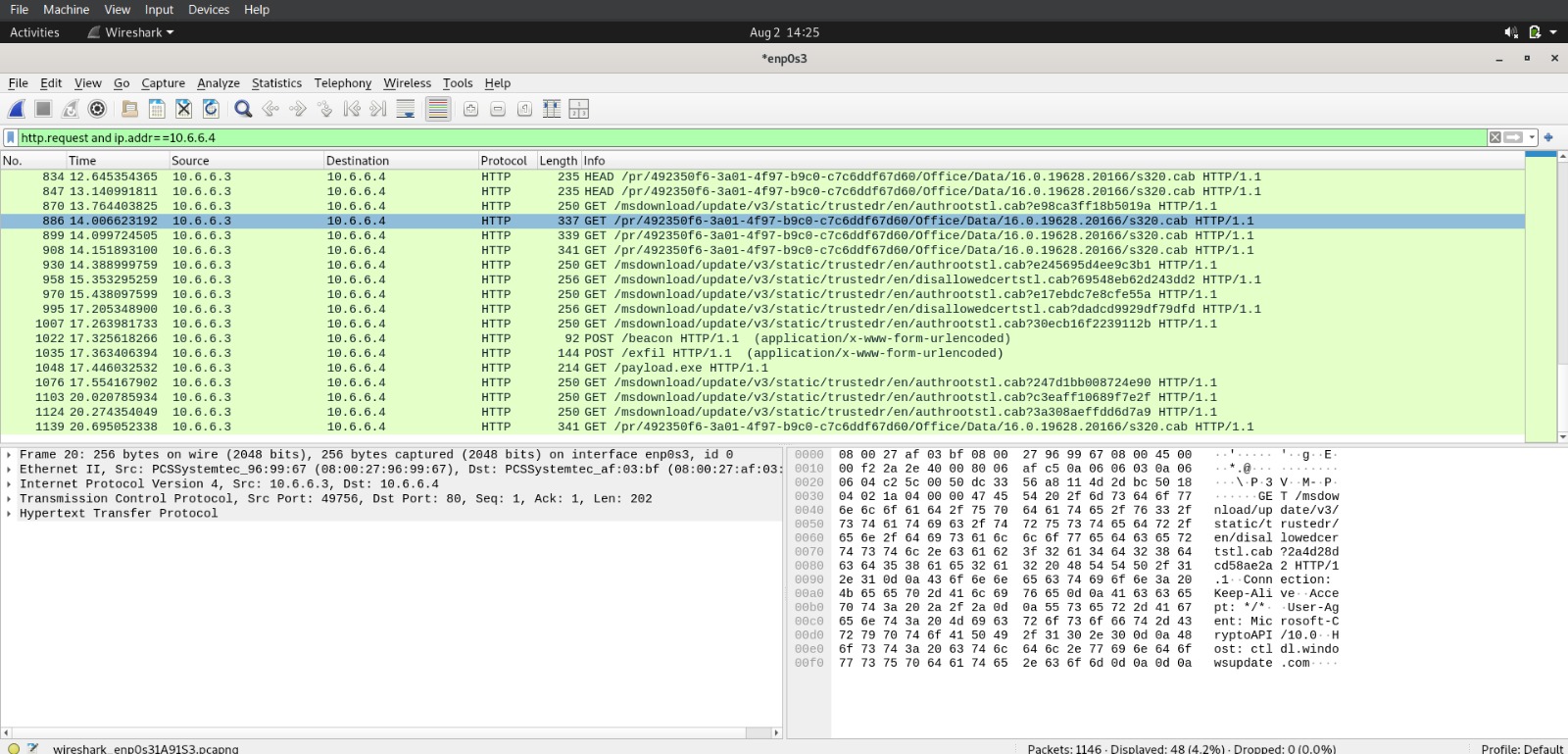Click Activities in the top bar
This screenshot has width=1568, height=754.
(x=34, y=32)
